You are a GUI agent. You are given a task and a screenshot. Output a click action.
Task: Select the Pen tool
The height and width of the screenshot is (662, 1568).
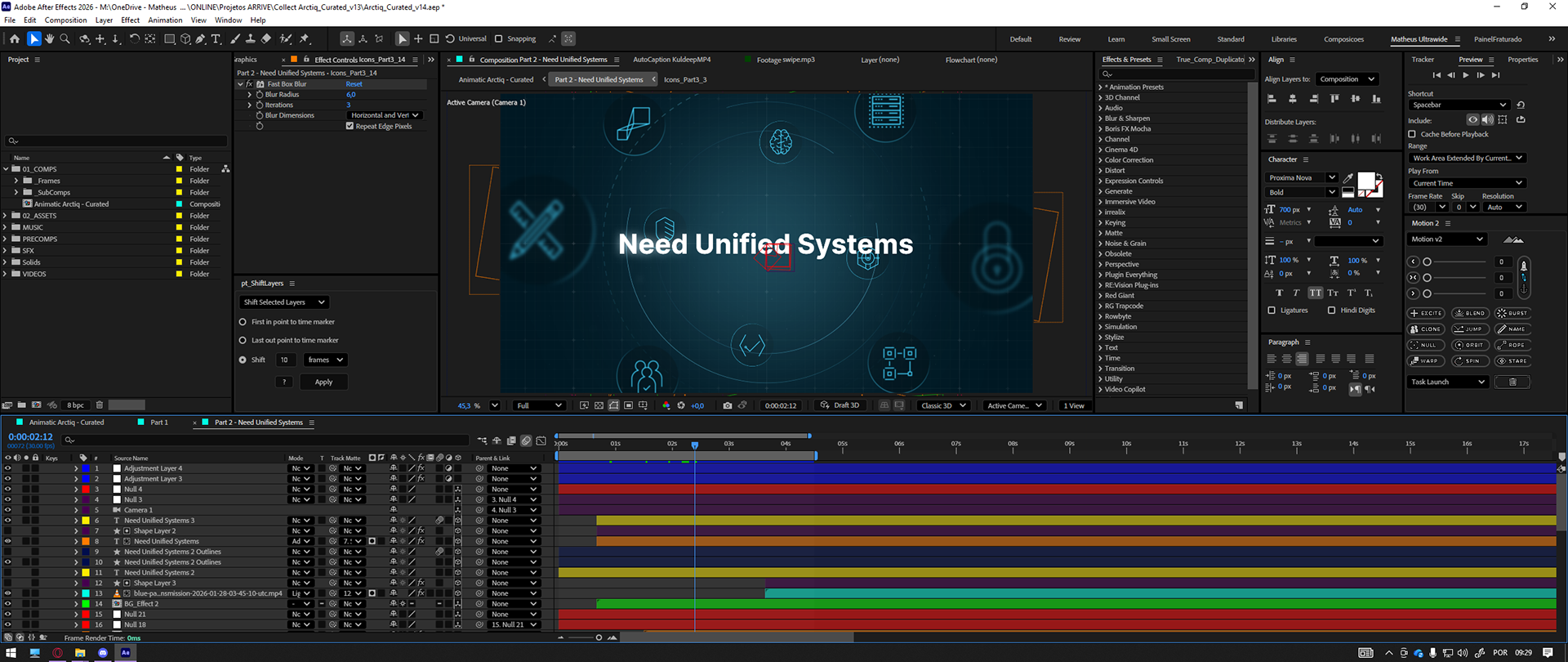[x=200, y=38]
